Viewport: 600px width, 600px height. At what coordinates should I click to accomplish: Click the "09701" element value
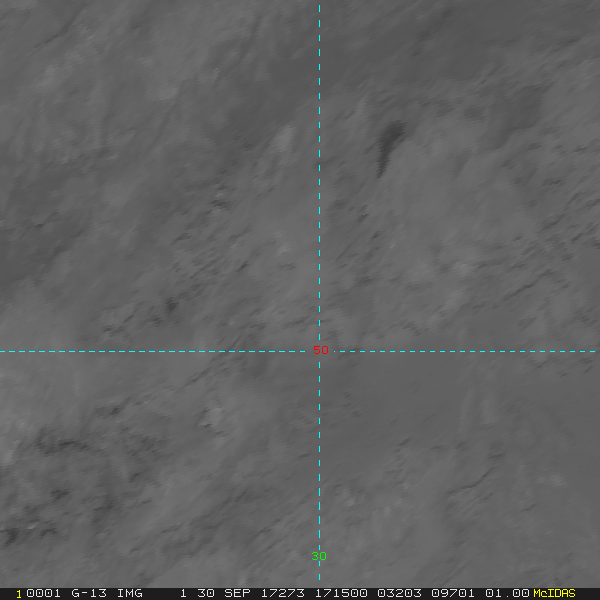(453, 593)
